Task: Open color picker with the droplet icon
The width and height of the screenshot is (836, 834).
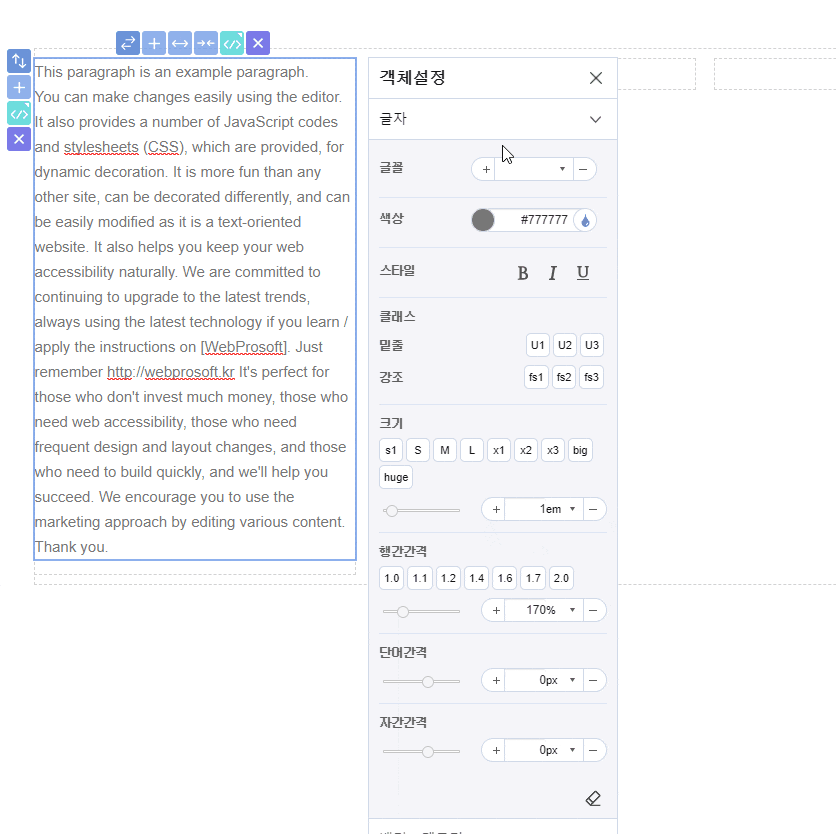Action: tap(586, 220)
